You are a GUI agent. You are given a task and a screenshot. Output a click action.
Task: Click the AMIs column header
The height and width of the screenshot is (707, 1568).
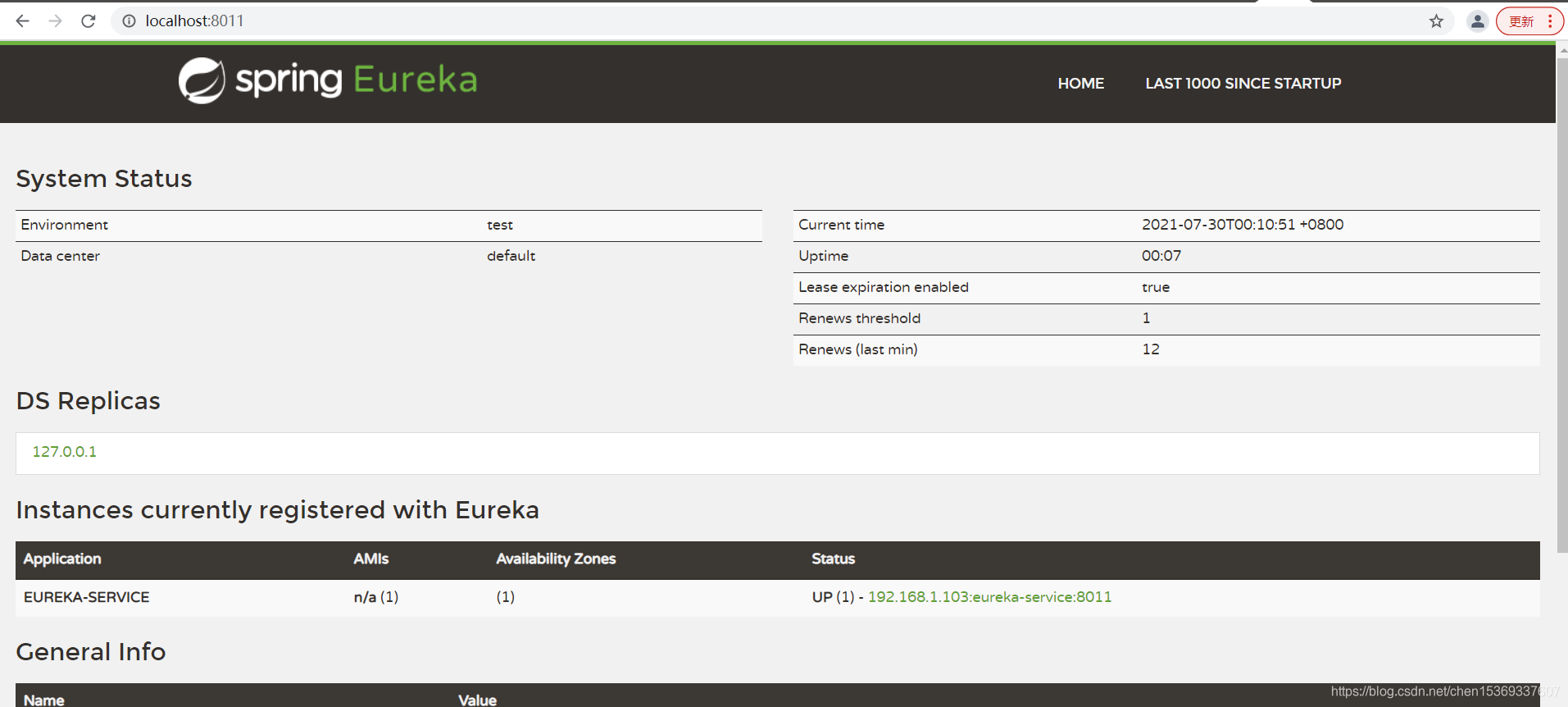point(370,559)
